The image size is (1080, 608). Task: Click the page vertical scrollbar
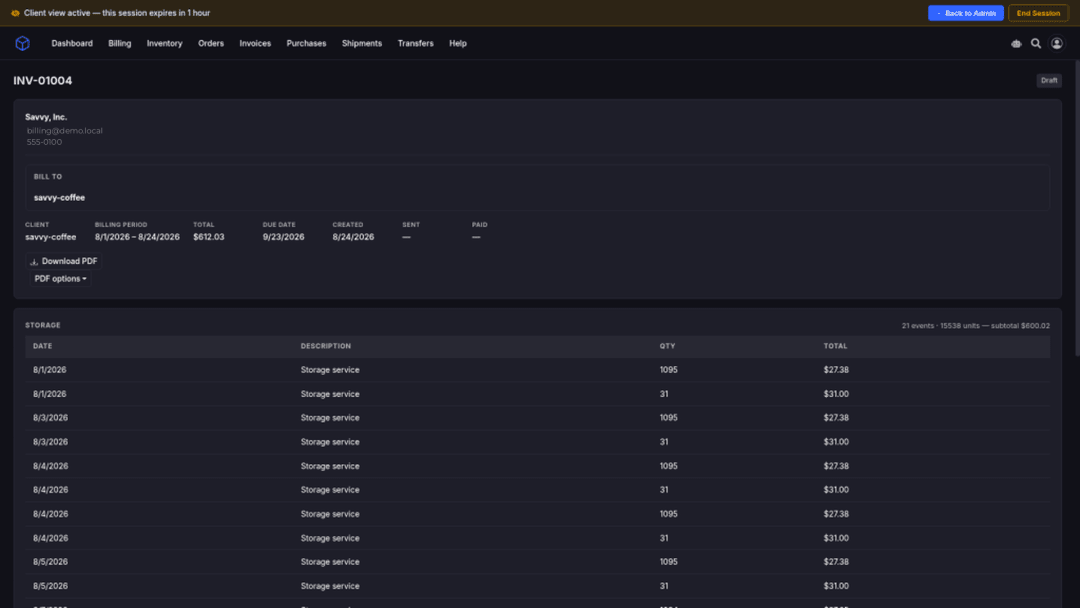pos(1077,207)
